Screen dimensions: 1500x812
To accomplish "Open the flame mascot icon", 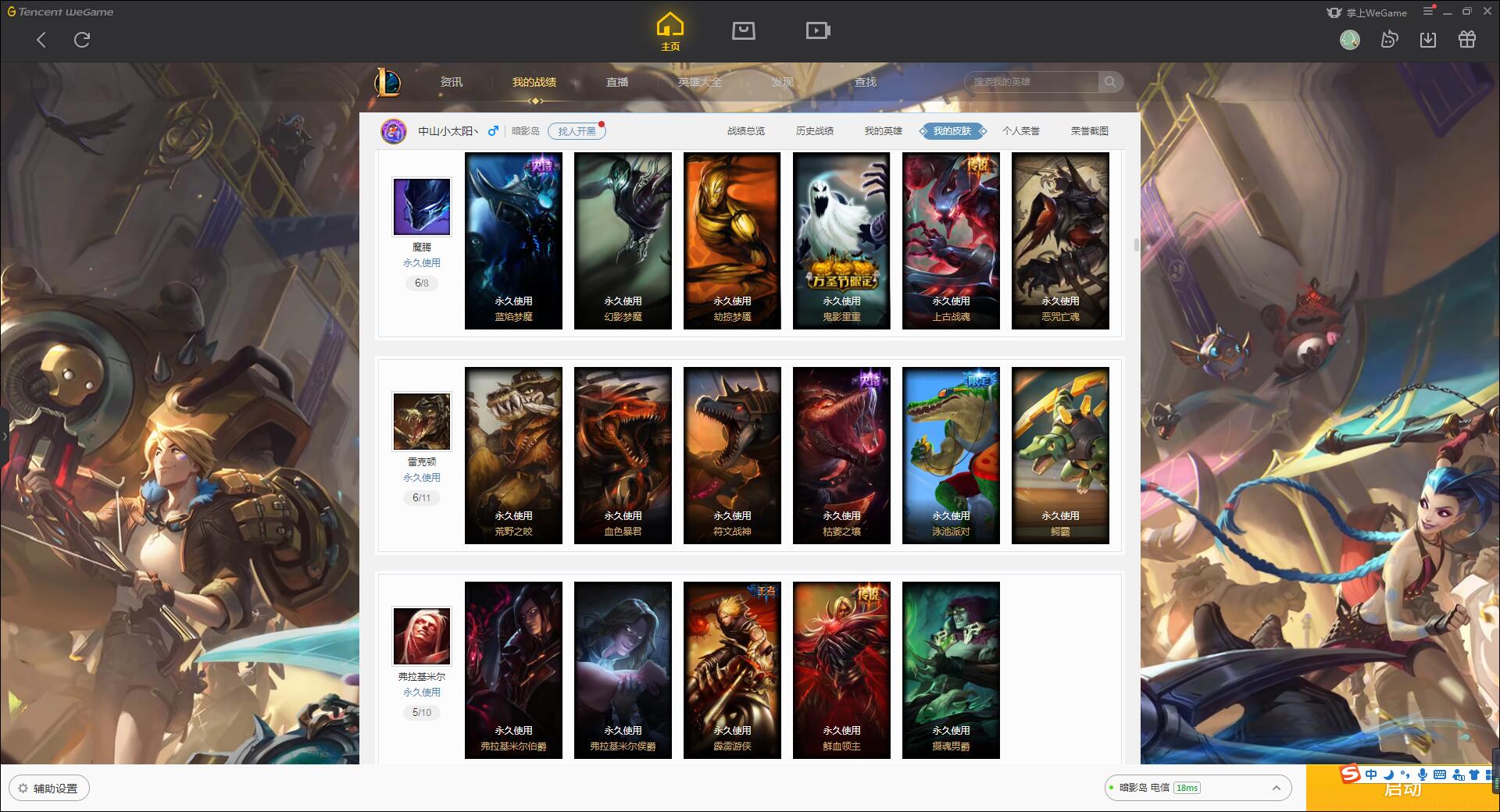I will coord(1389,40).
